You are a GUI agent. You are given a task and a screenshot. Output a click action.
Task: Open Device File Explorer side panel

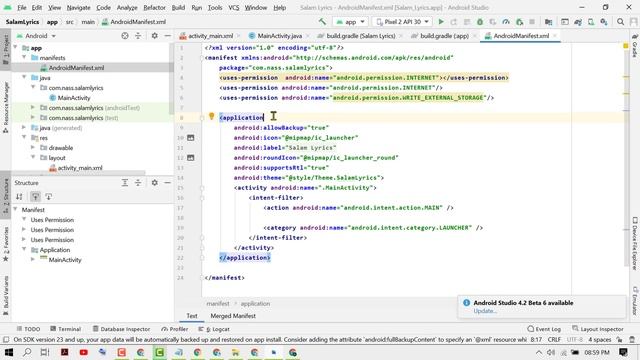click(x=635, y=243)
